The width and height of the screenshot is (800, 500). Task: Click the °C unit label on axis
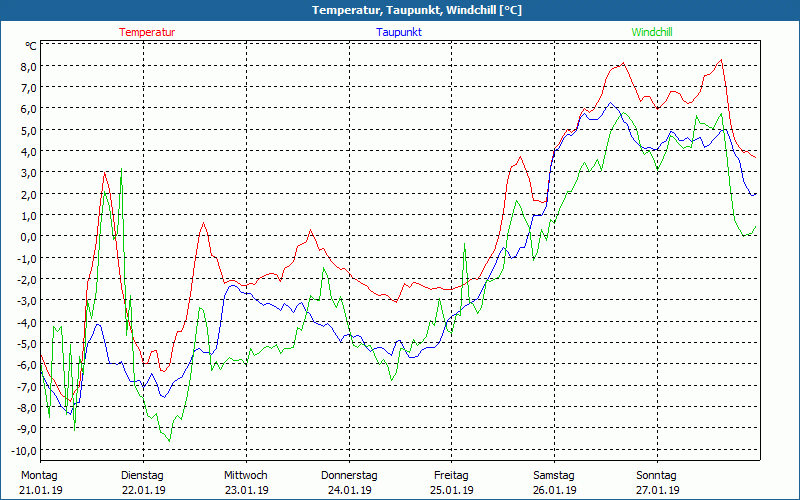[31, 46]
